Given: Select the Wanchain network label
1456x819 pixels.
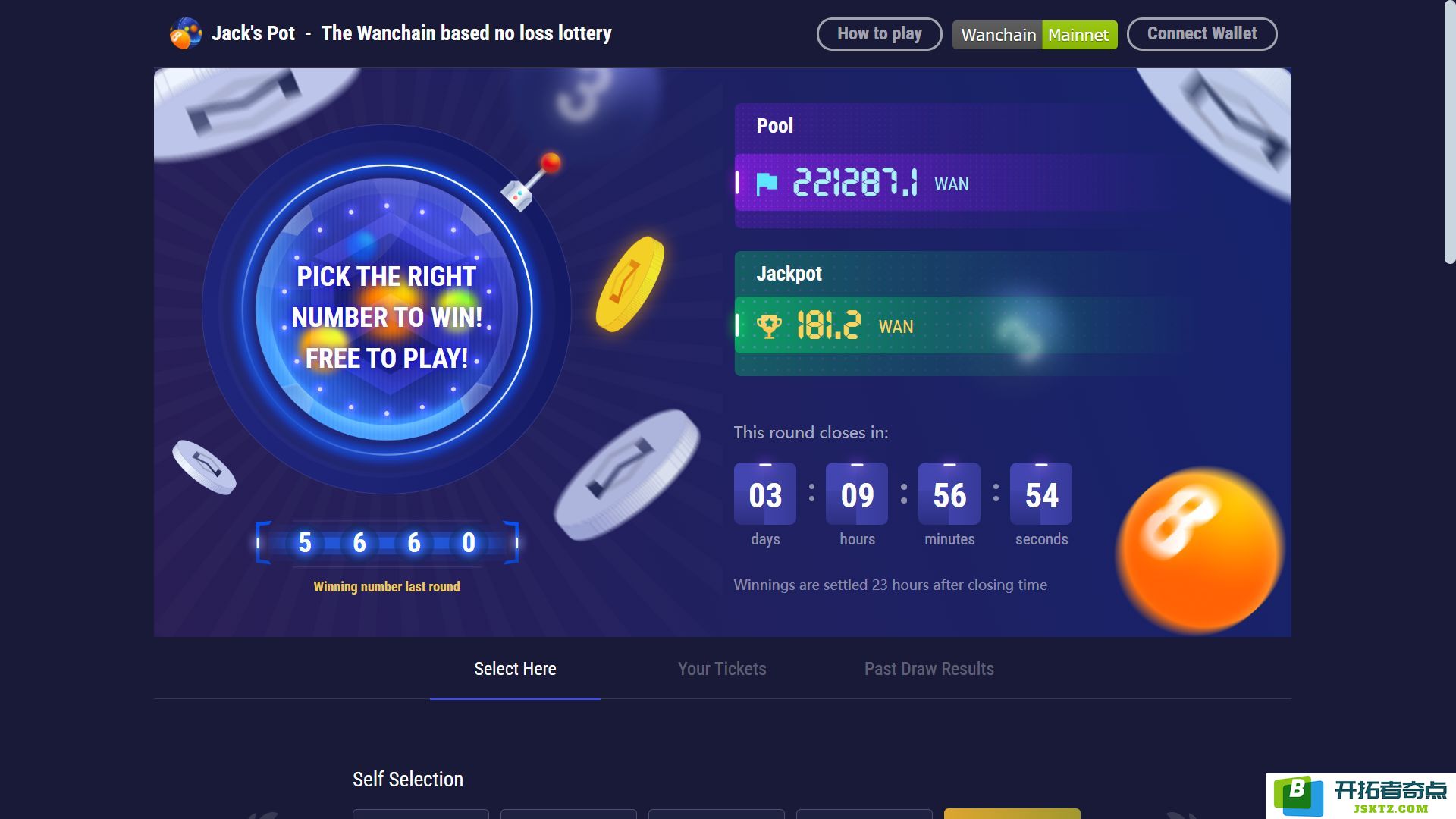Looking at the screenshot, I should pyautogui.click(x=998, y=35).
